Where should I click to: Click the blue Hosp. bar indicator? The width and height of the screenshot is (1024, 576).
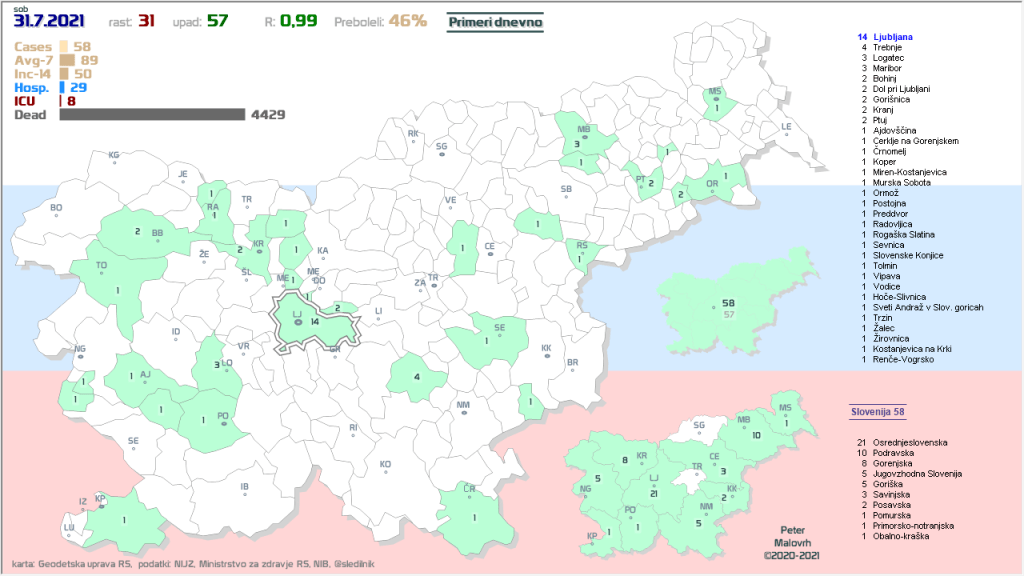(62, 88)
